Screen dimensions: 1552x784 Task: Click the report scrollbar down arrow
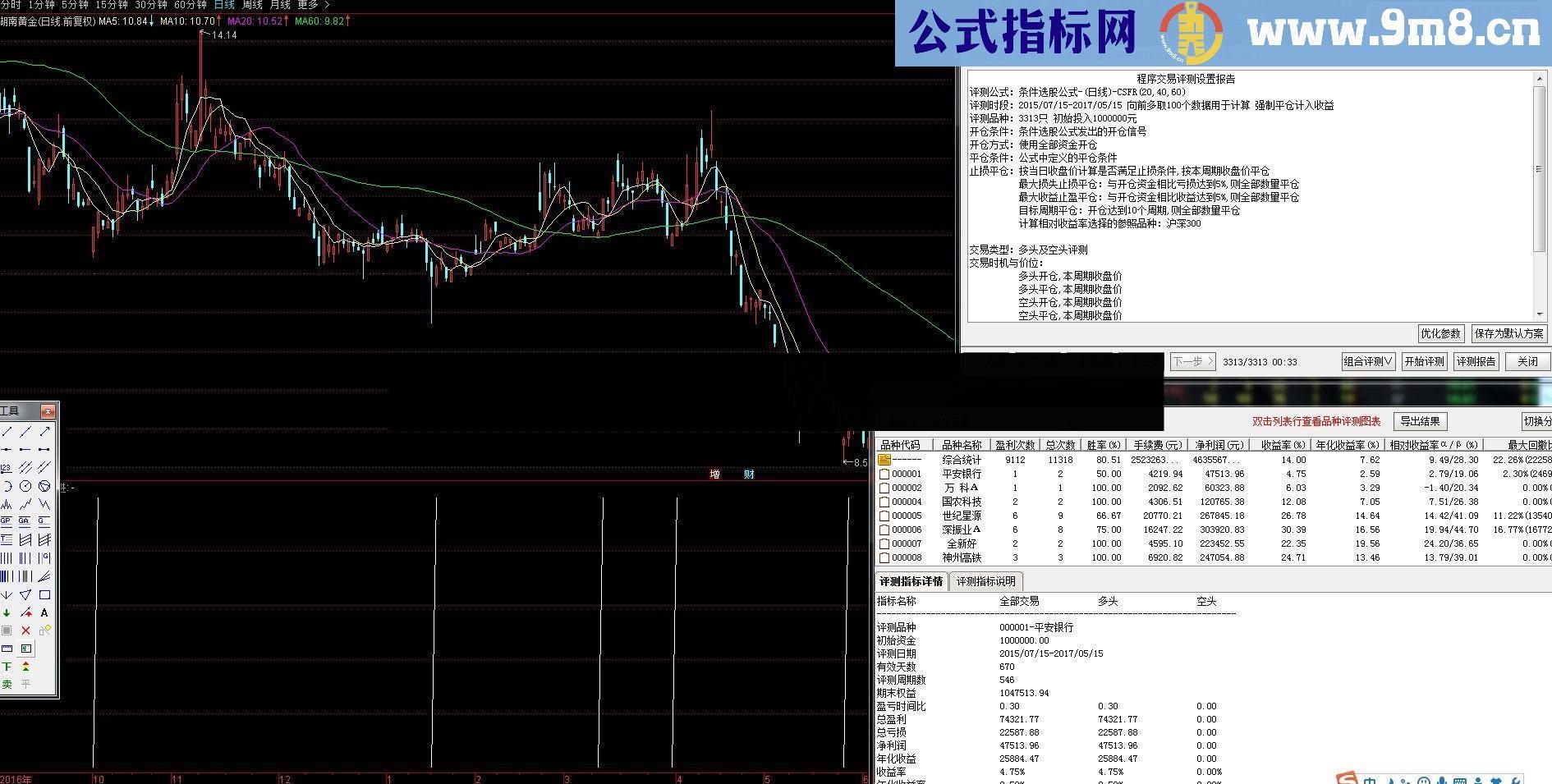click(1540, 314)
